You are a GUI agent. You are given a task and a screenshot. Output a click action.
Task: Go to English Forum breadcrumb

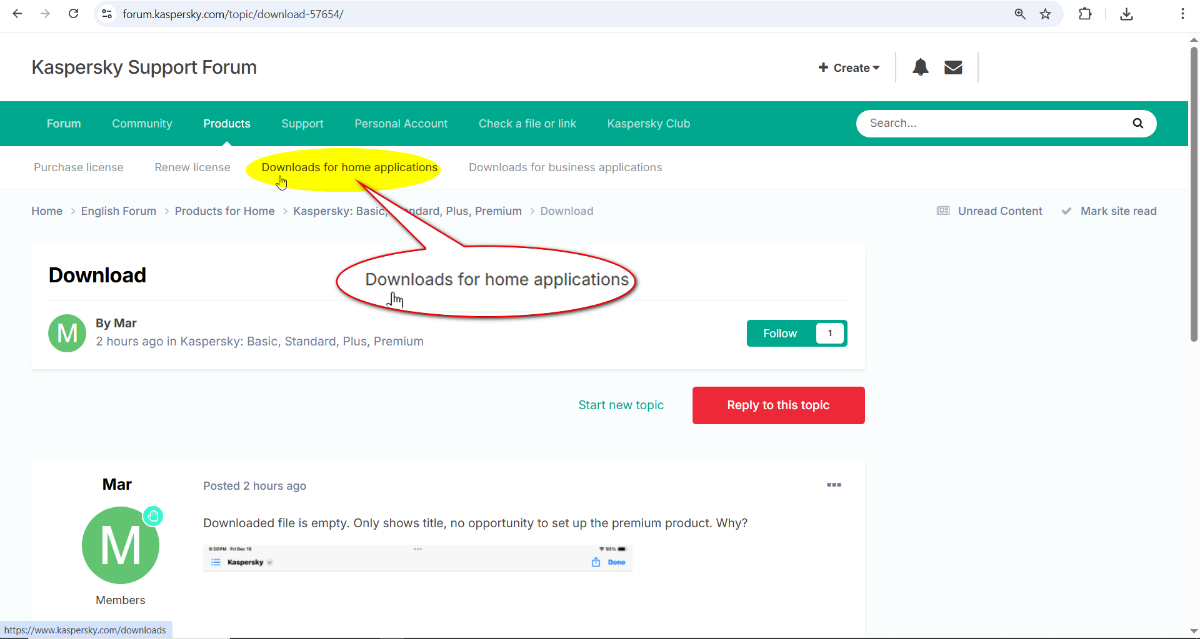(119, 211)
